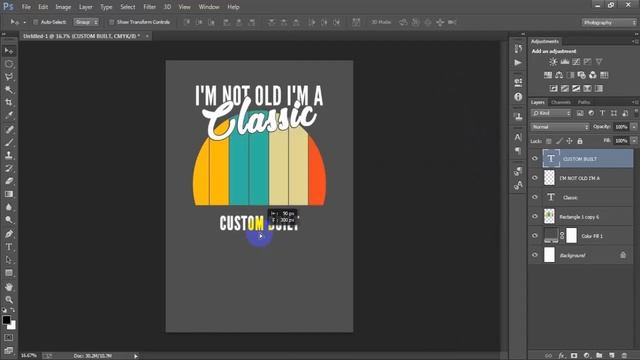The image size is (640, 360).
Task: Select the Background layer name
Action: pyautogui.click(x=572, y=256)
